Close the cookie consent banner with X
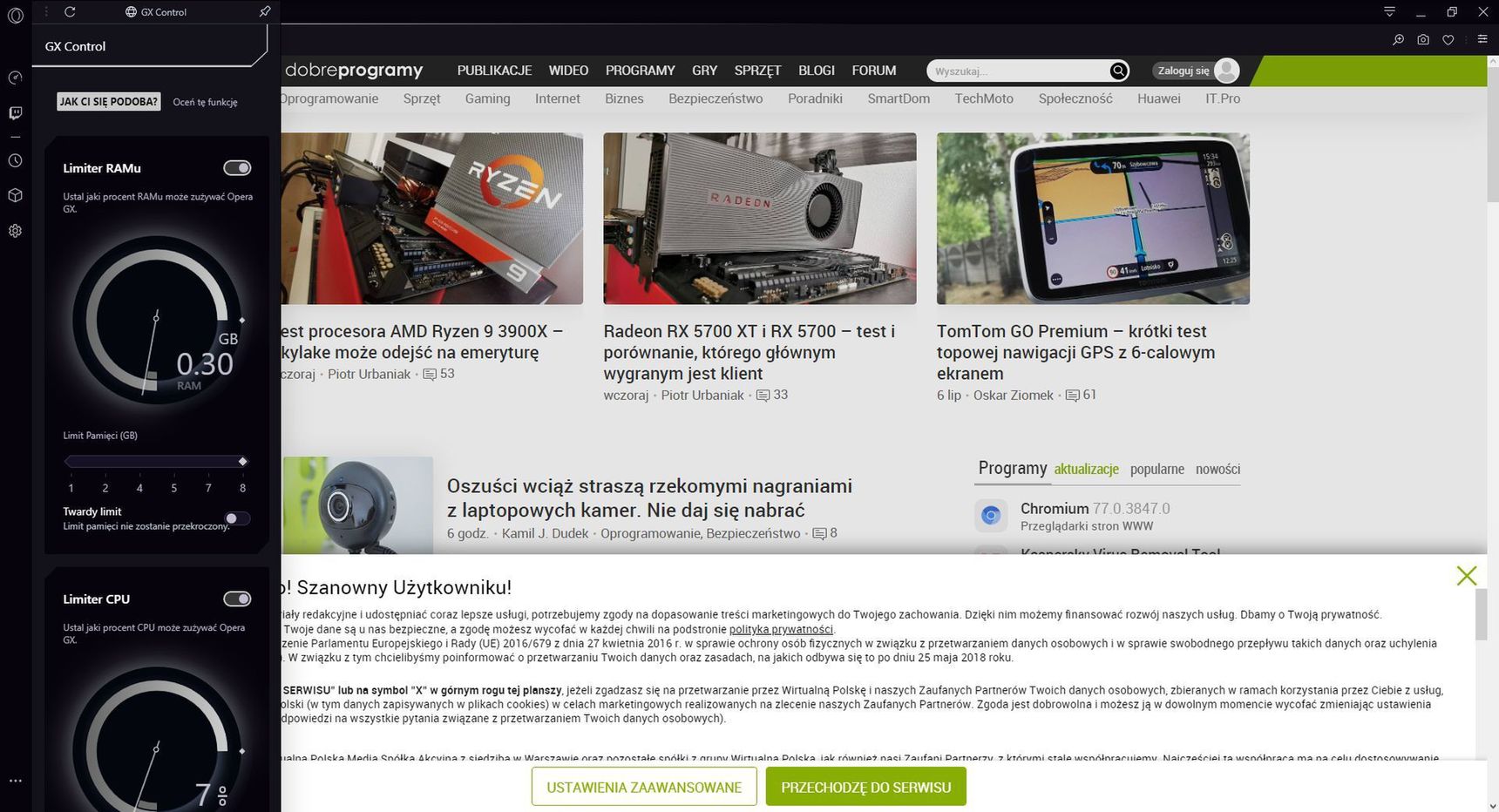 [x=1467, y=575]
